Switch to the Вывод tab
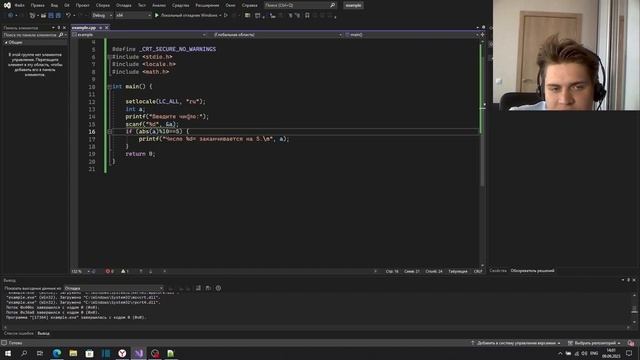The image size is (640, 360). 44,333
